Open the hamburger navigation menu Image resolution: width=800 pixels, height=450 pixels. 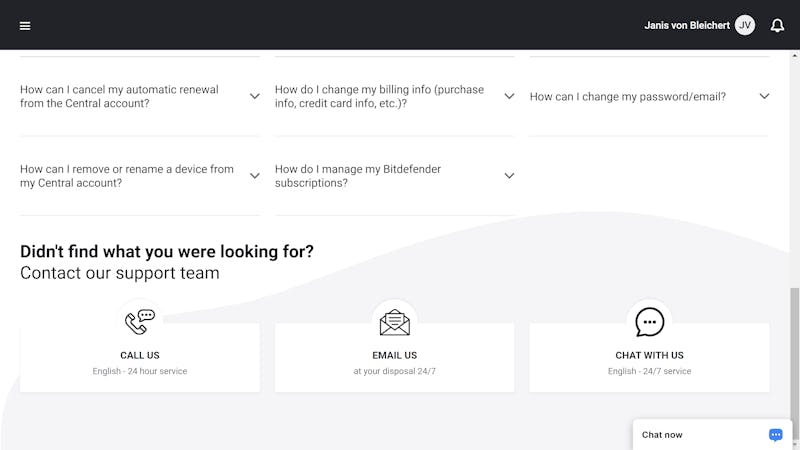tap(25, 26)
